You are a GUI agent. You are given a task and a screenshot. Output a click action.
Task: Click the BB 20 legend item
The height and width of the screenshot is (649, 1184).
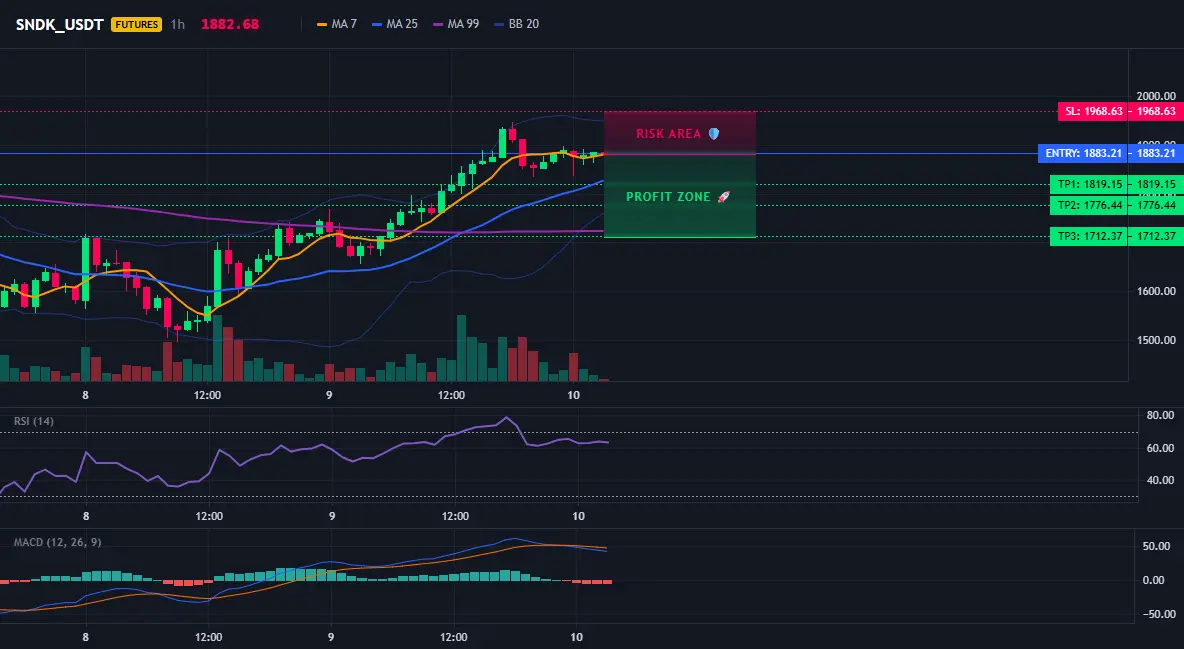coord(517,24)
